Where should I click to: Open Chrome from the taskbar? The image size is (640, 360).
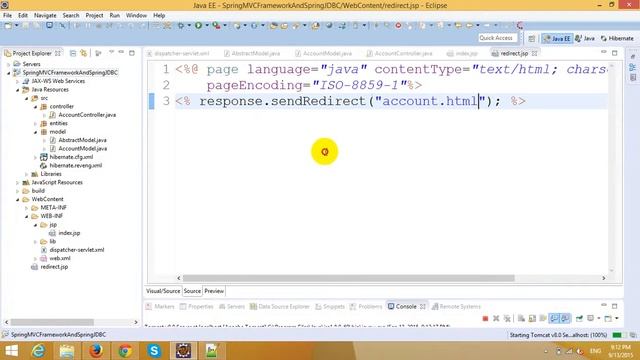(125, 351)
